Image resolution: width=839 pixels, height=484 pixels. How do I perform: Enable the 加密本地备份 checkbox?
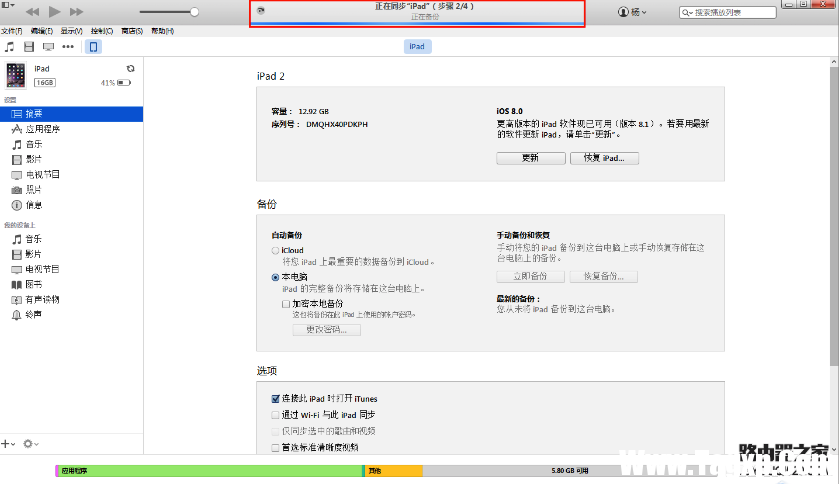286,304
